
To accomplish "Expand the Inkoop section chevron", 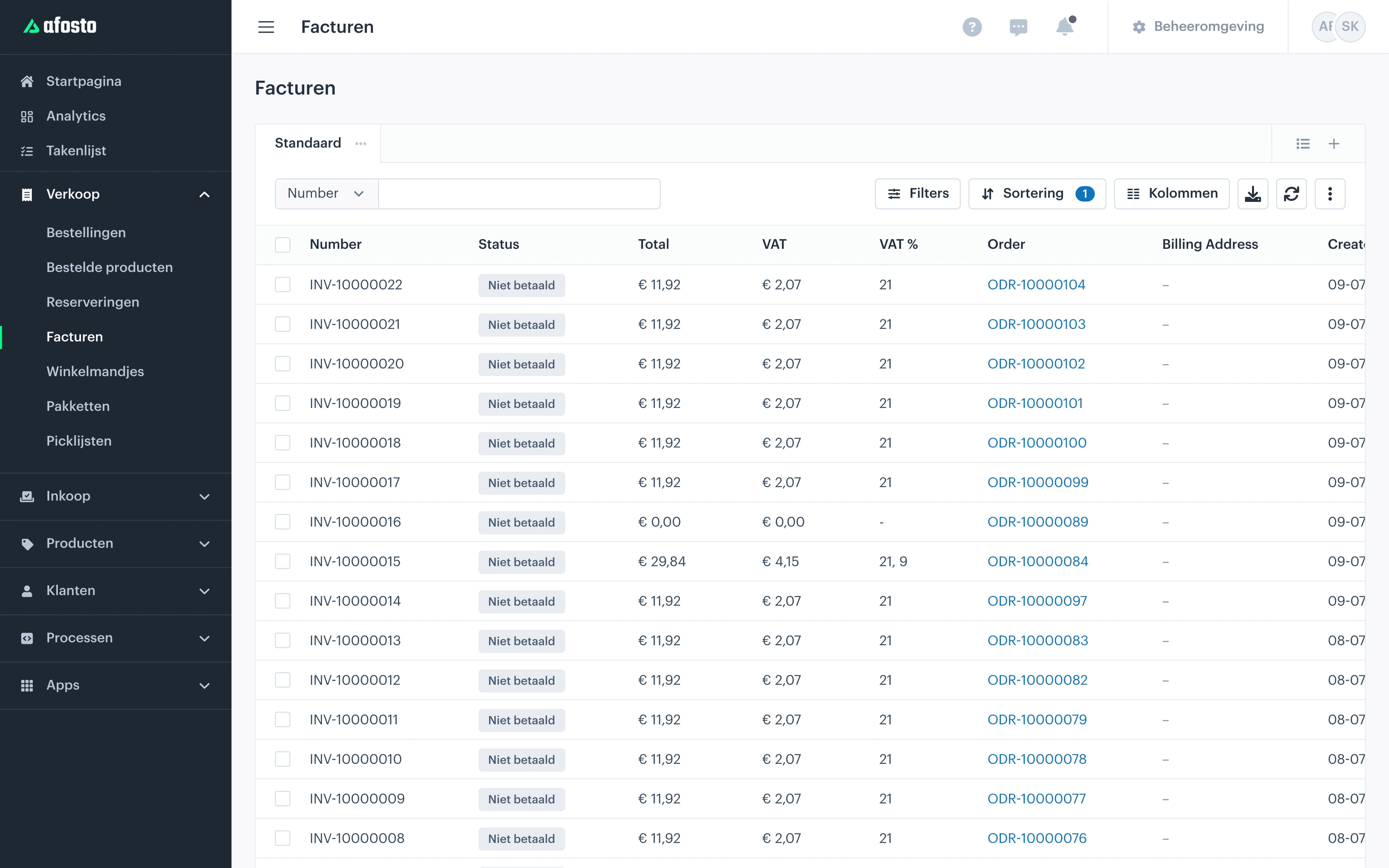I will (204, 497).
